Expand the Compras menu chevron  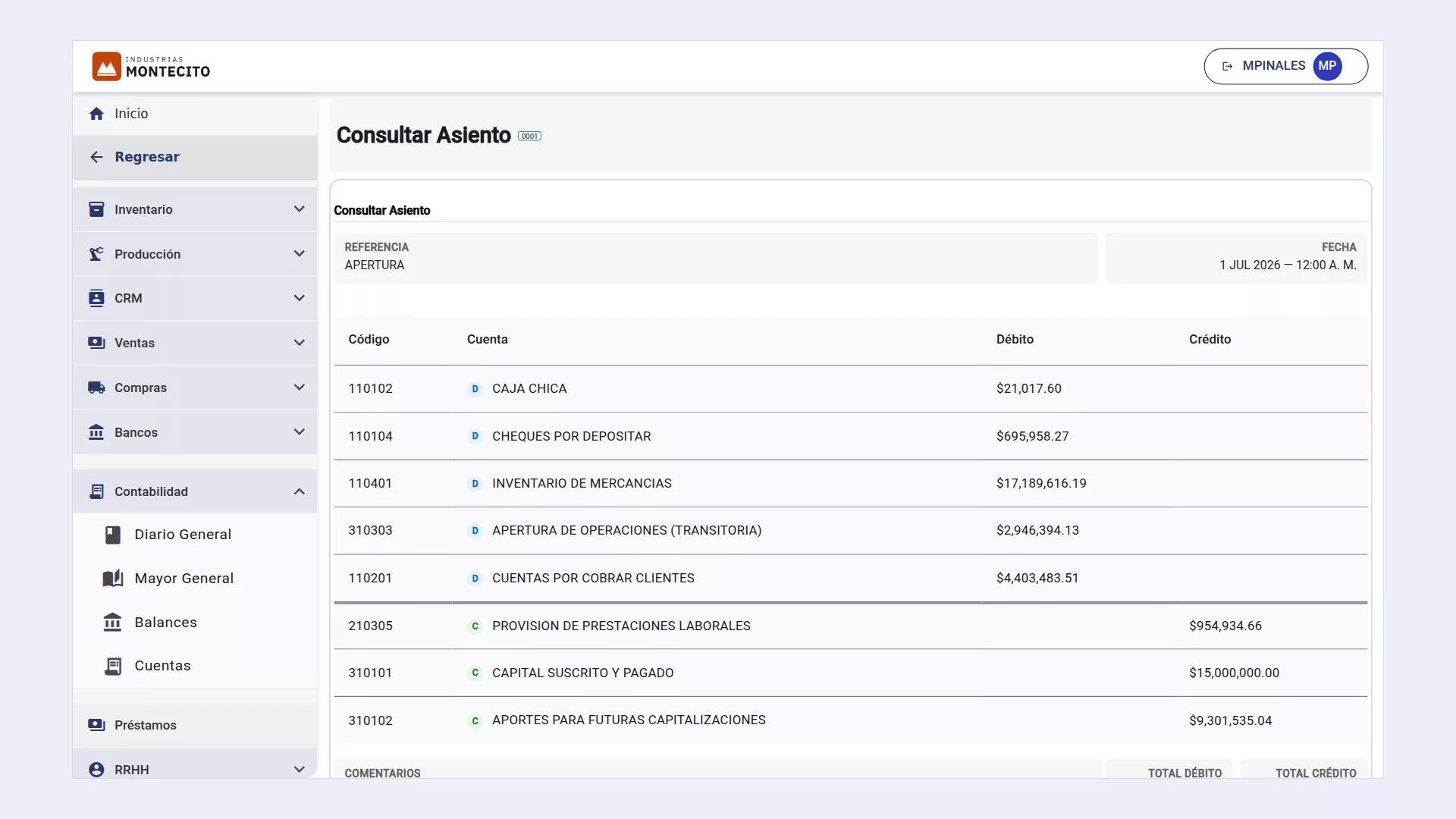click(300, 388)
